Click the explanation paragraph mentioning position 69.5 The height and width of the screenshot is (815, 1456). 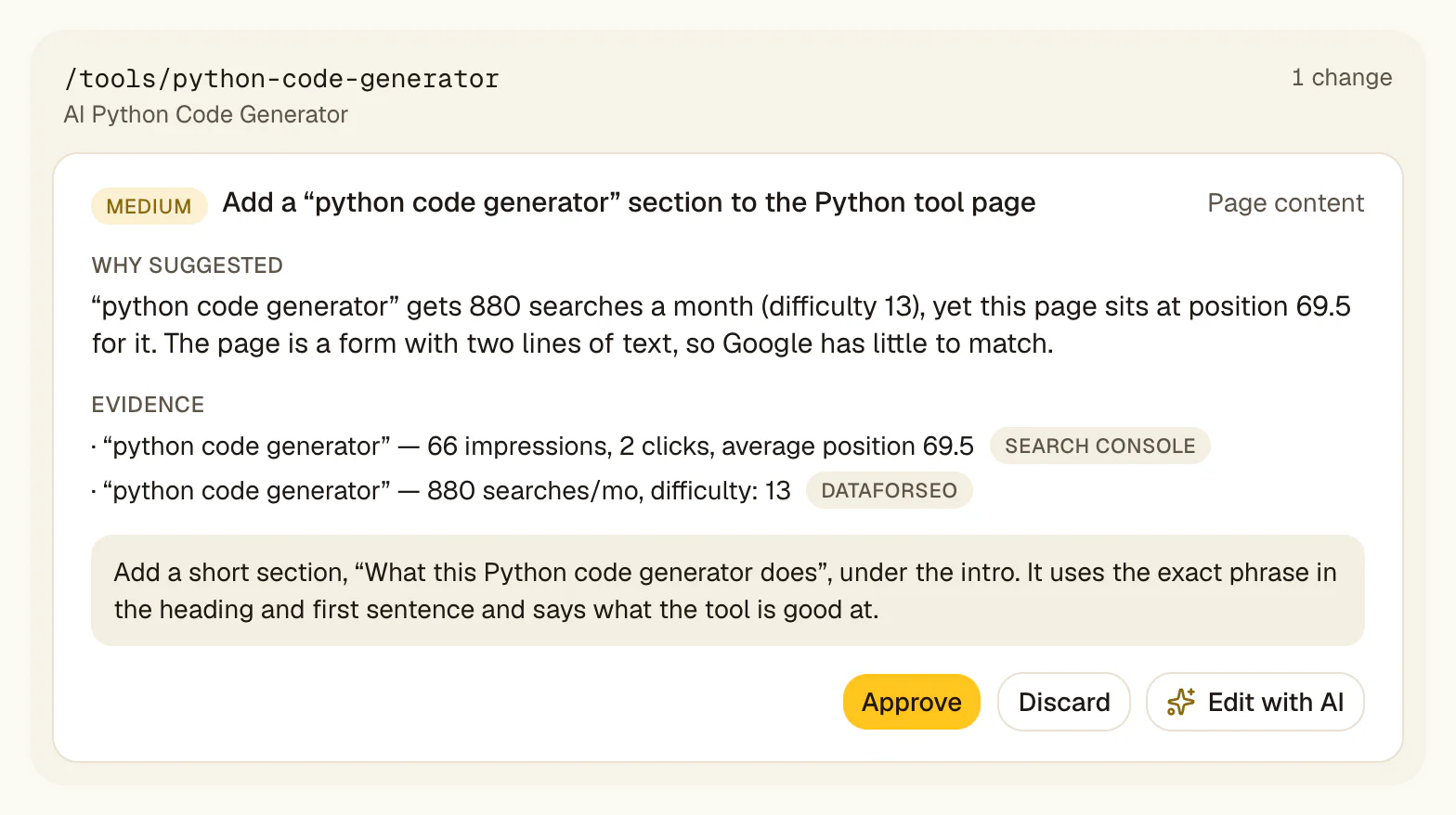721,325
